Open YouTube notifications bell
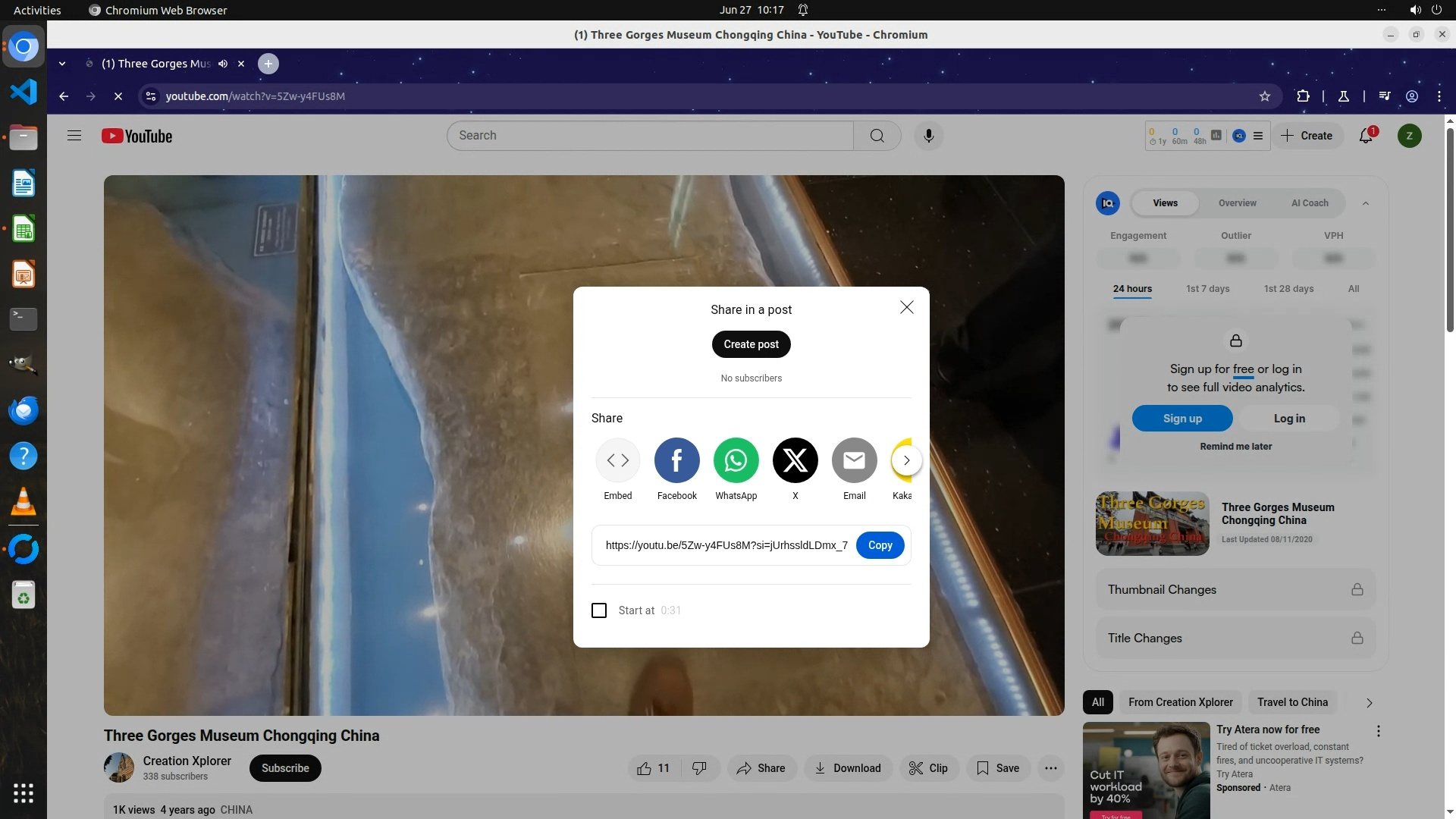 click(x=1366, y=136)
